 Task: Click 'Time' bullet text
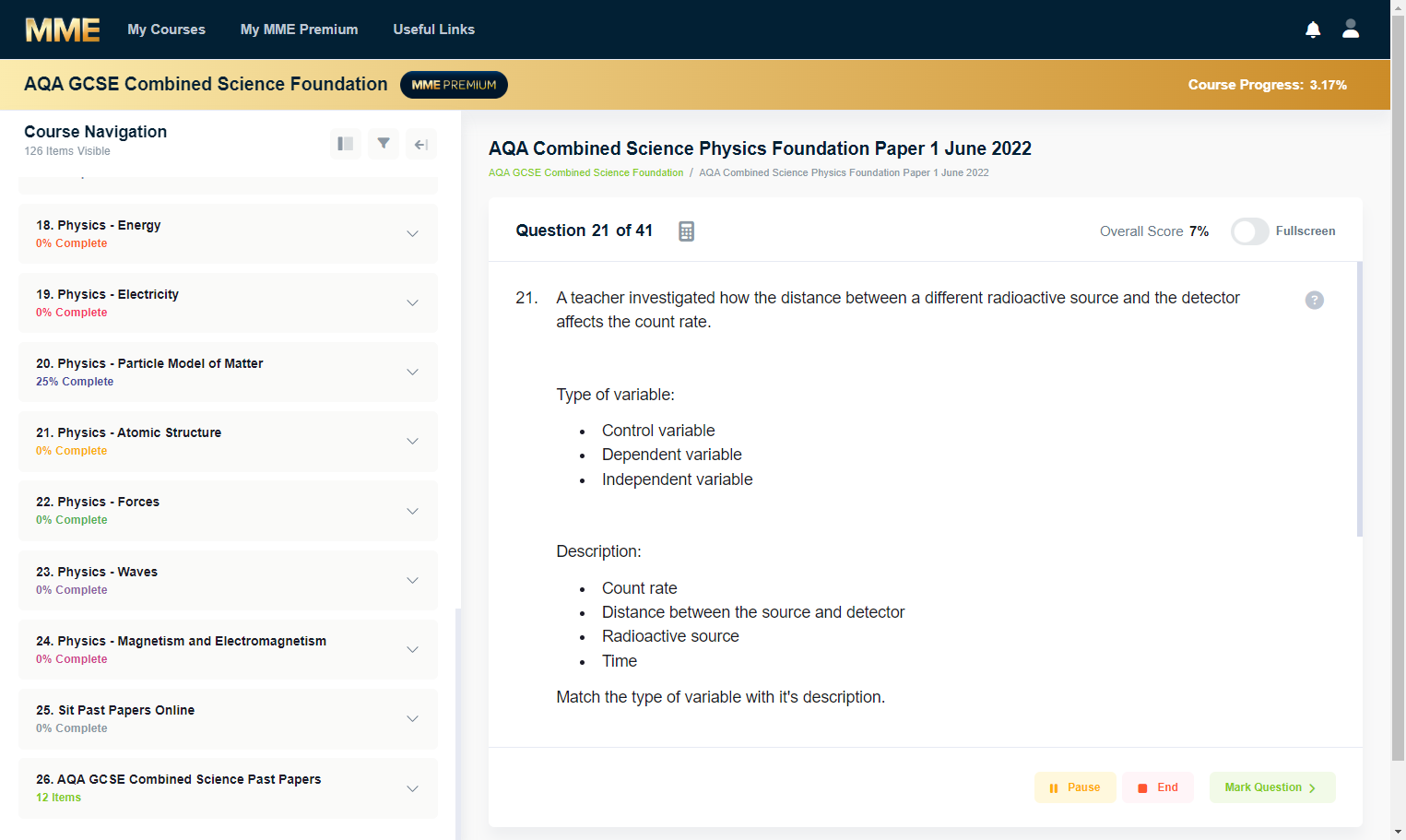point(620,661)
